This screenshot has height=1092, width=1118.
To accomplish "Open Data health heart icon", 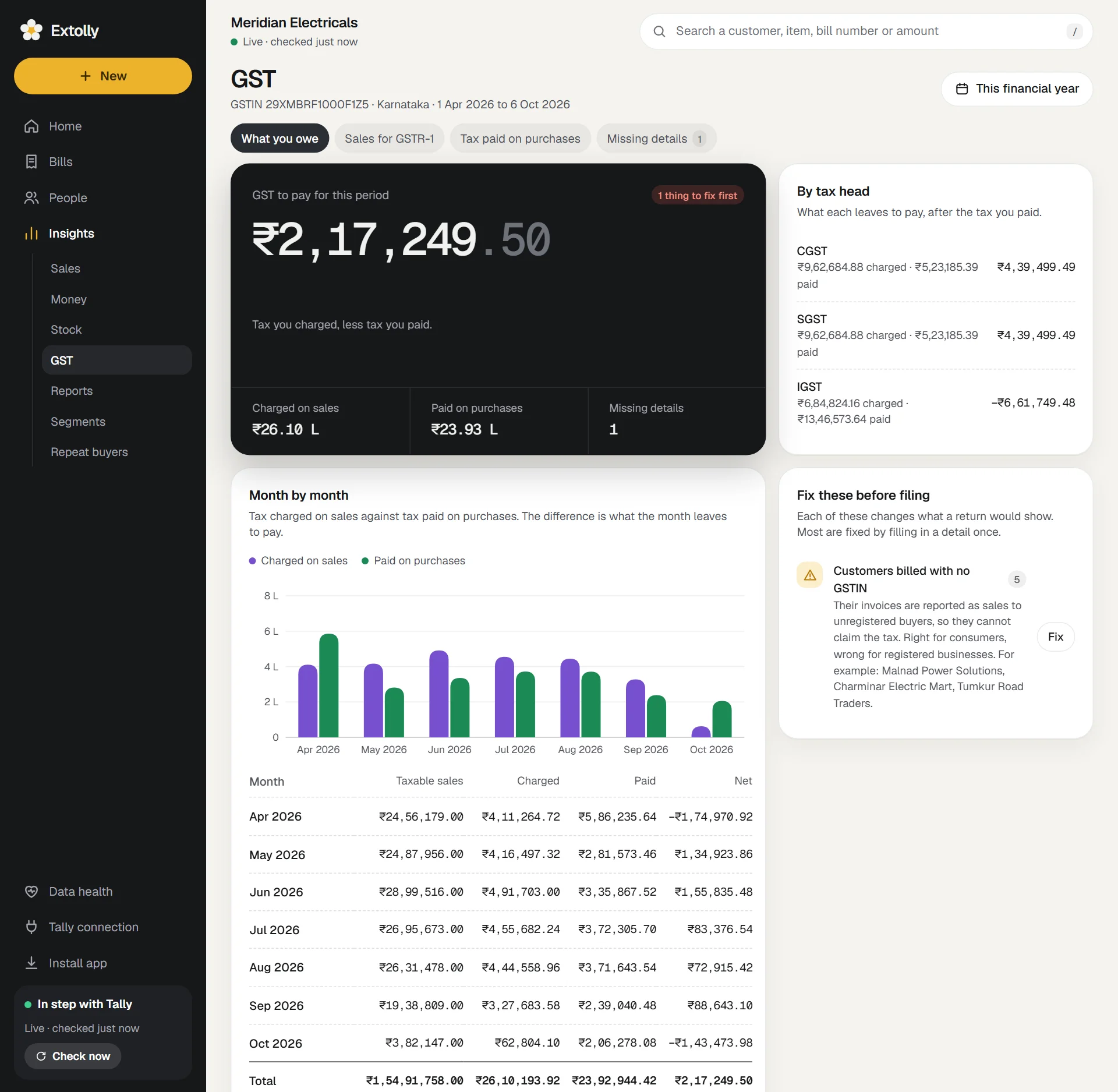I will point(31,892).
